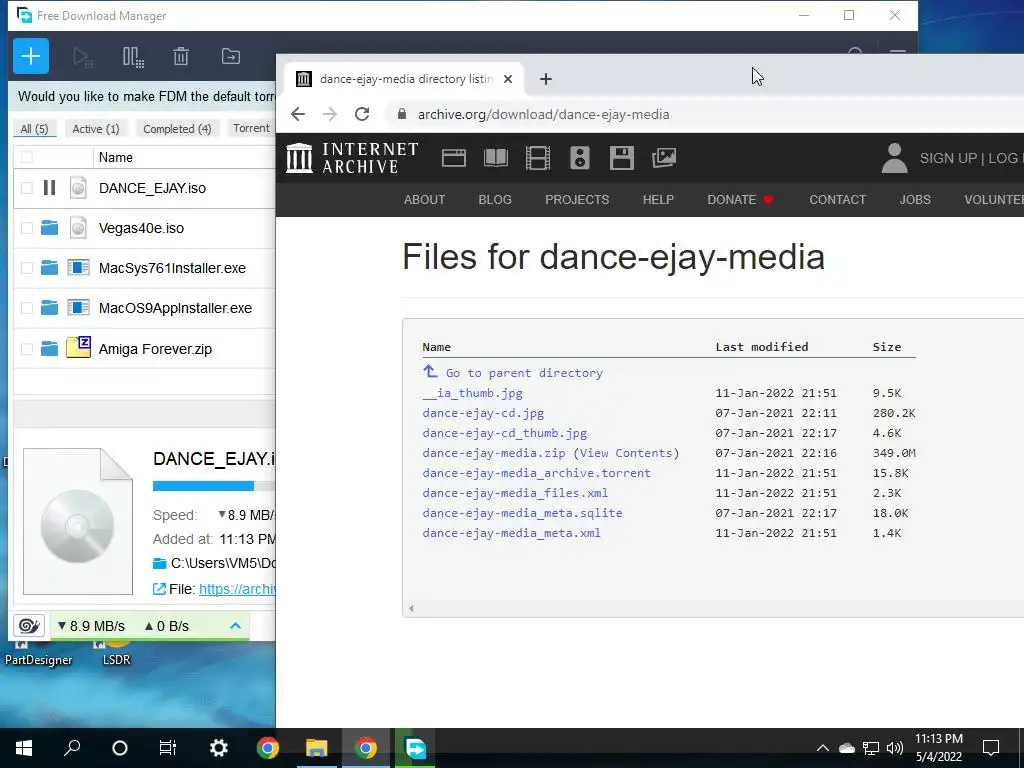
Task: Open Task View on taskbar
Action: (168, 748)
